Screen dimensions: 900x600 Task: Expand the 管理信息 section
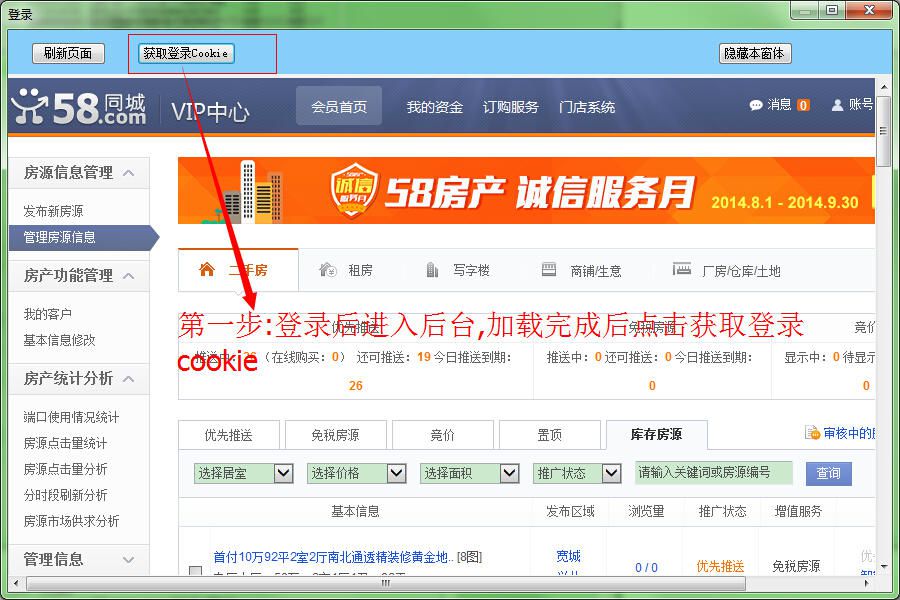[x=129, y=559]
